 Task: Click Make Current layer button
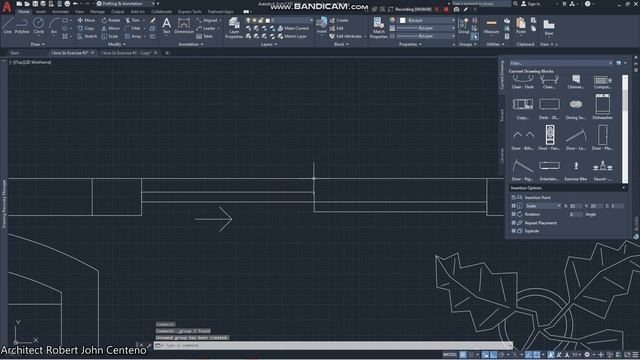(293, 28)
